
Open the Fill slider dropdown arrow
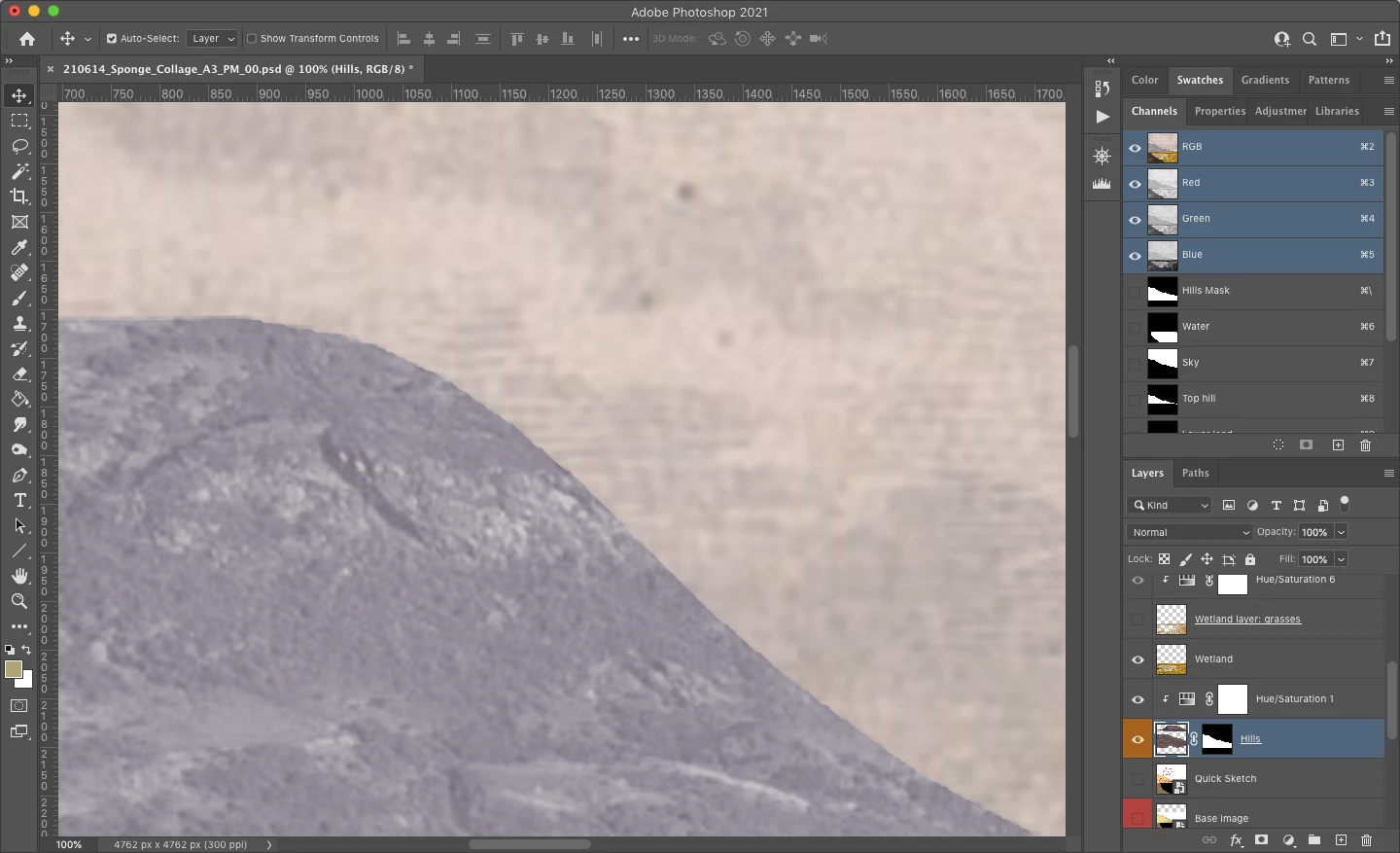(x=1342, y=559)
